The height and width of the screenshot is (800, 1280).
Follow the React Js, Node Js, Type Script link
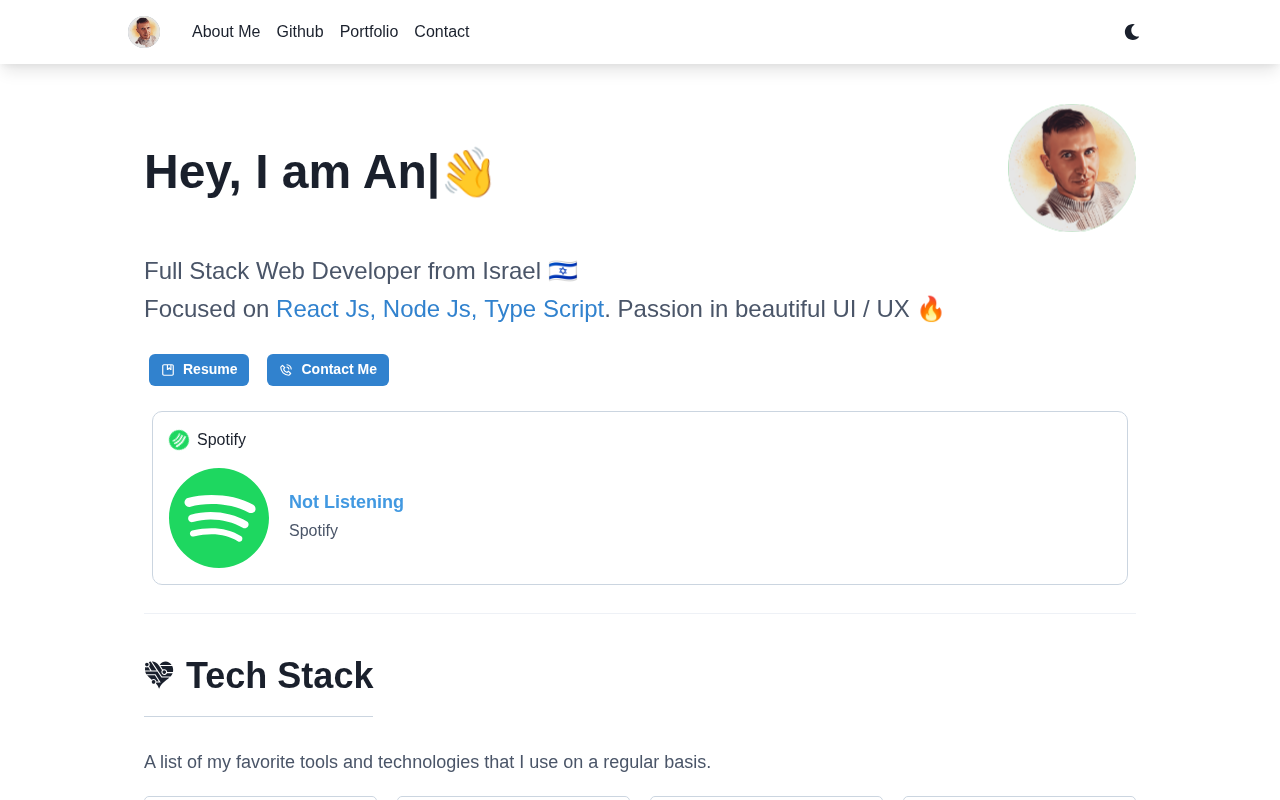pyautogui.click(x=440, y=309)
